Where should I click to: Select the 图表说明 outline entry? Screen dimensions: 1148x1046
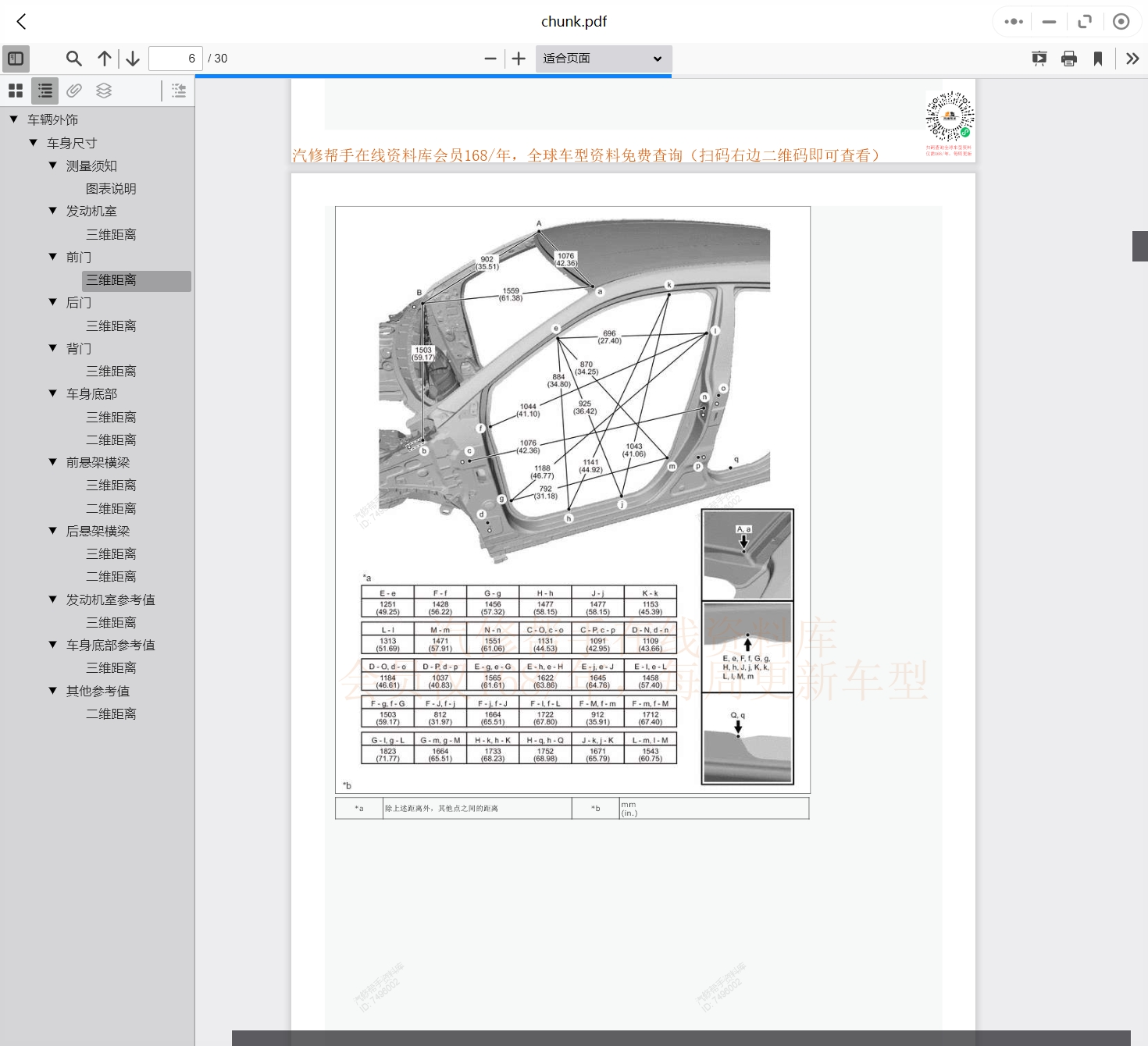(x=112, y=188)
